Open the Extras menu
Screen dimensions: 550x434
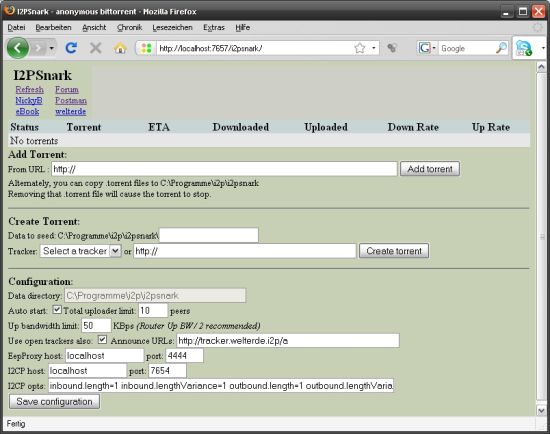pos(214,27)
